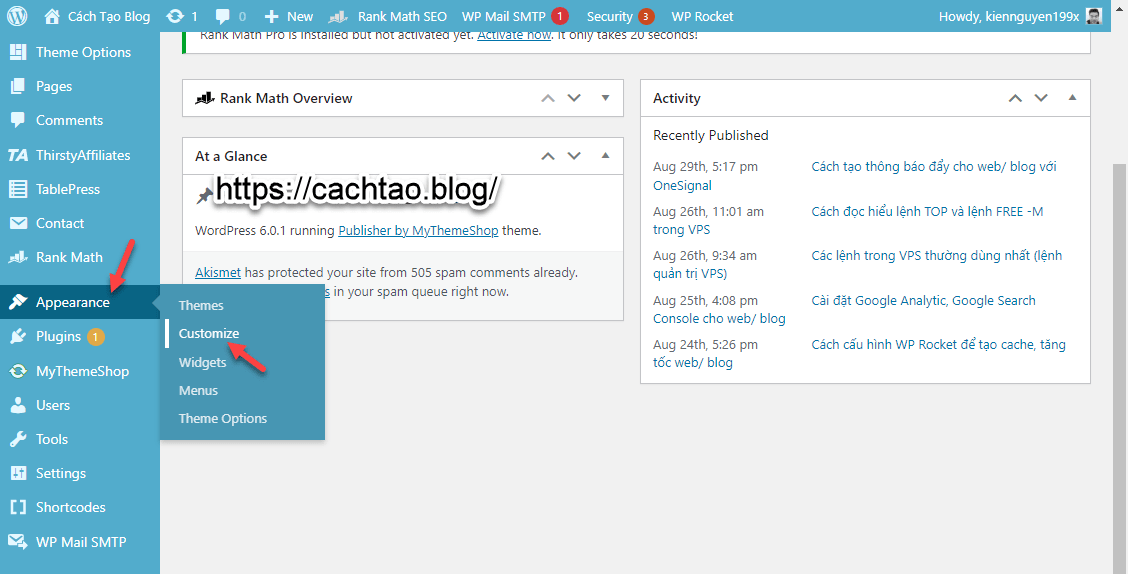
Task: Click the WordPress logo icon
Action: pyautogui.click(x=17, y=16)
